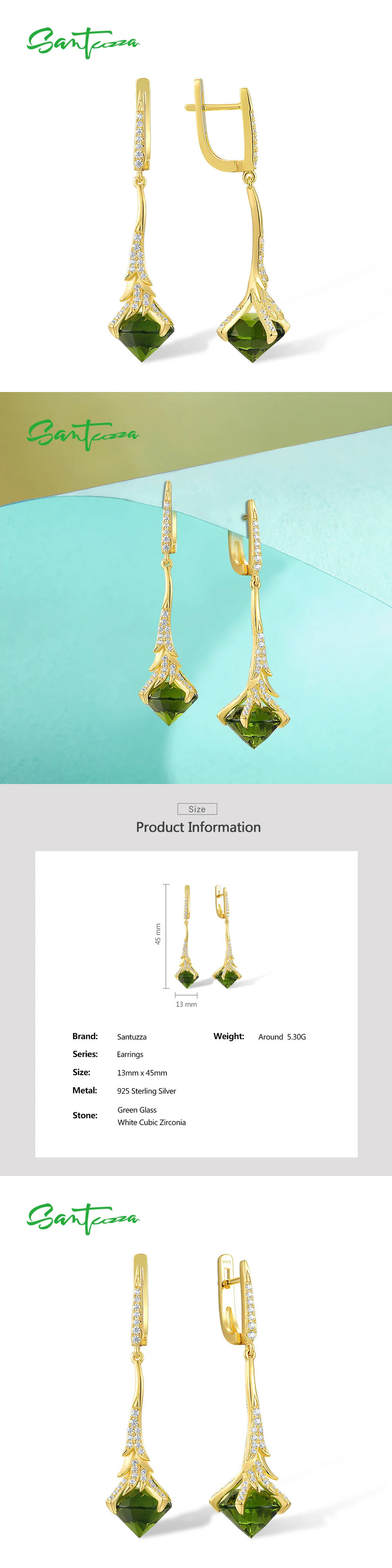
Task: Click the Around 5.30G weight value
Action: pyautogui.click(x=282, y=1037)
